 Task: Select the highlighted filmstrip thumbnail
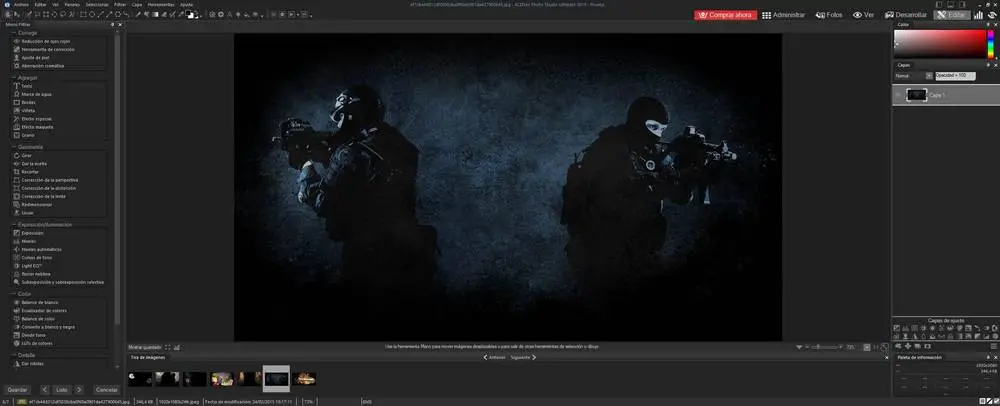pyautogui.click(x=276, y=379)
